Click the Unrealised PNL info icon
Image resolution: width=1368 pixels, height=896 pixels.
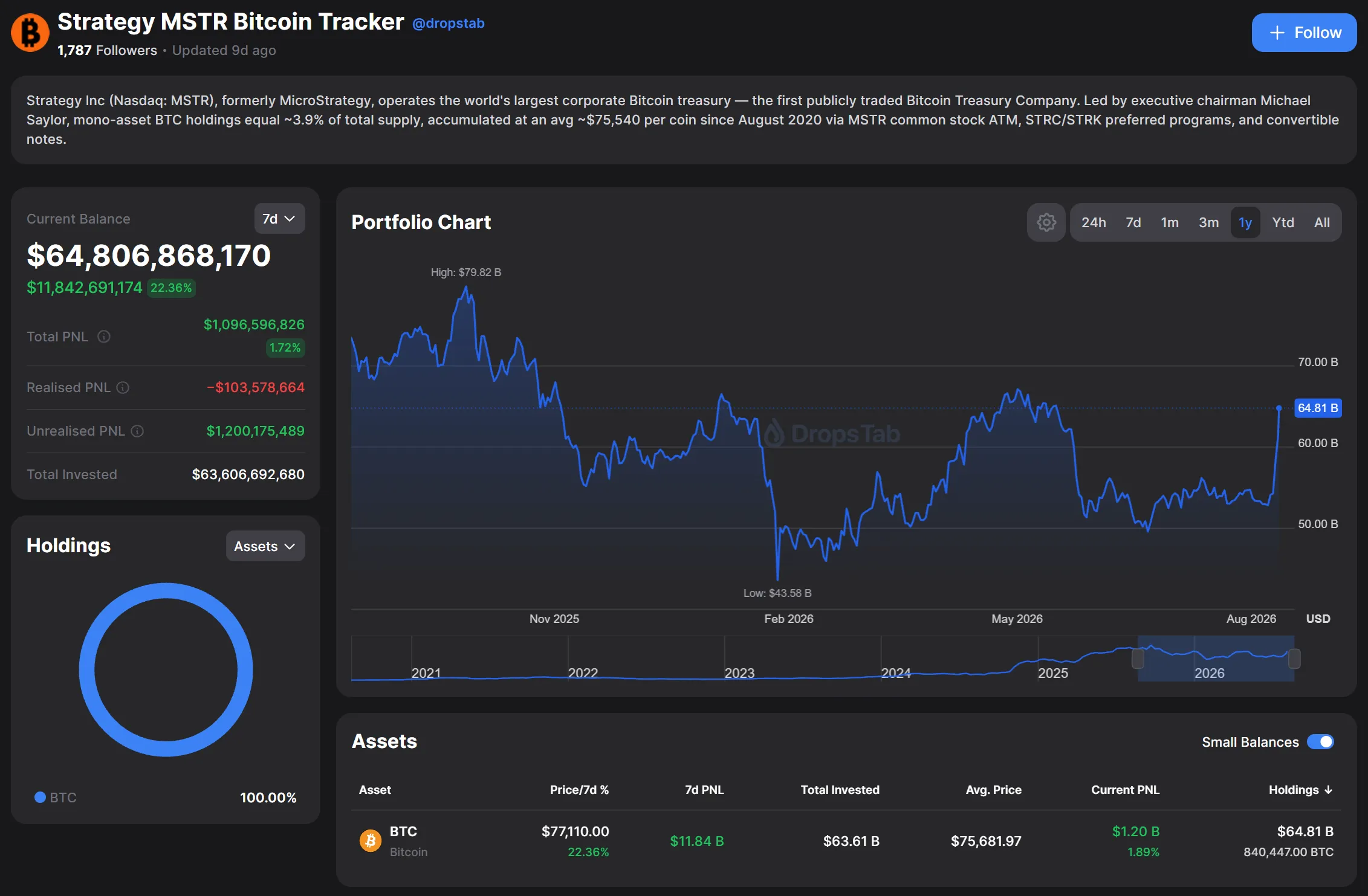click(137, 431)
